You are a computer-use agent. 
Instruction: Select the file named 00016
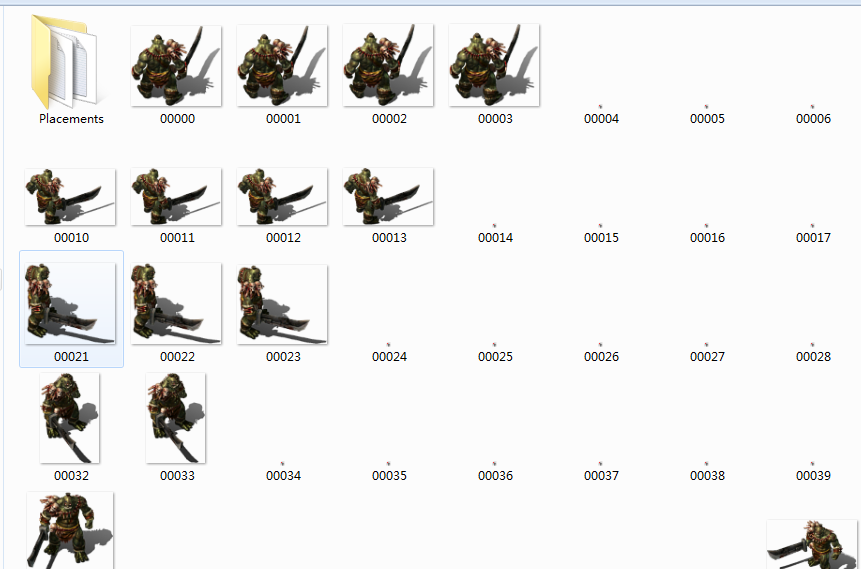(707, 238)
